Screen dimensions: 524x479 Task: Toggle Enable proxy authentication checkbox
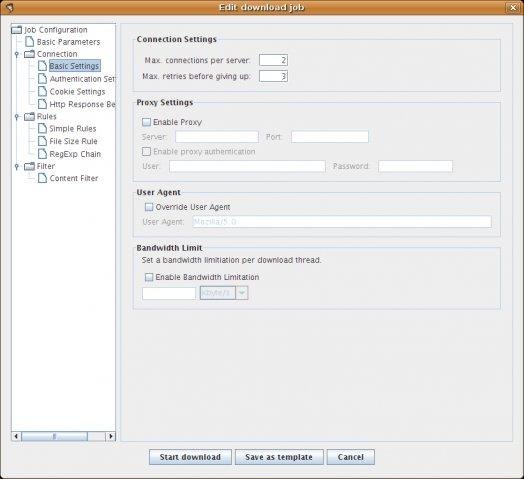pyautogui.click(x=146, y=151)
